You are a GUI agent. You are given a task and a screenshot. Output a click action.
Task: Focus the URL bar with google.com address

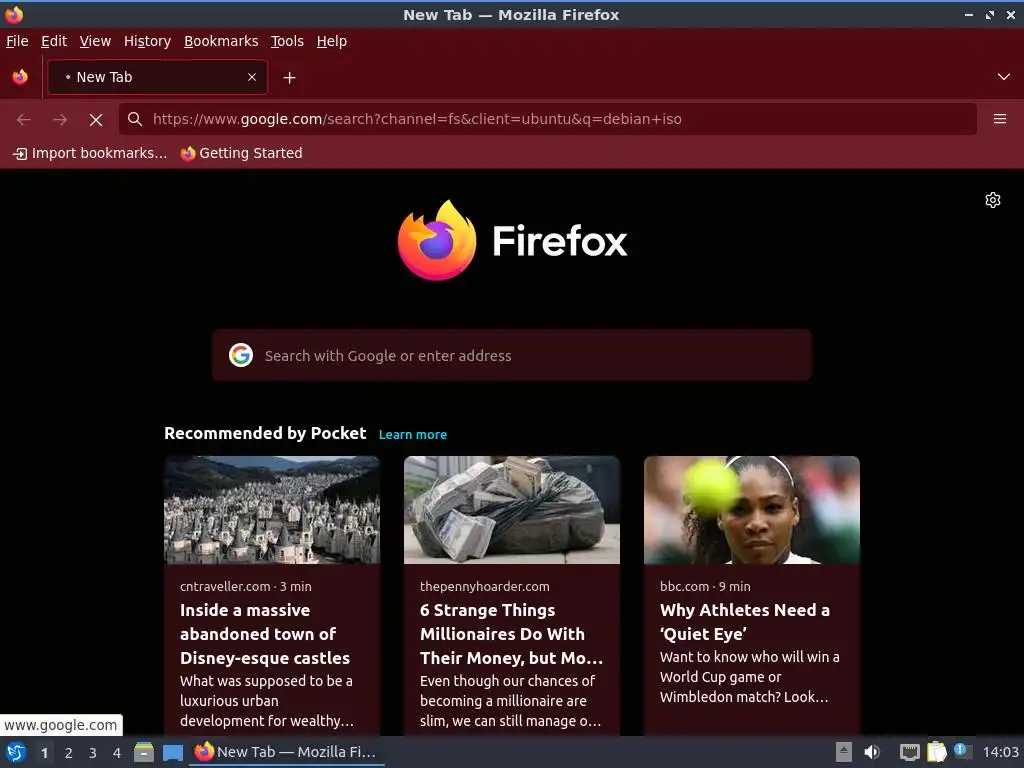coord(547,119)
